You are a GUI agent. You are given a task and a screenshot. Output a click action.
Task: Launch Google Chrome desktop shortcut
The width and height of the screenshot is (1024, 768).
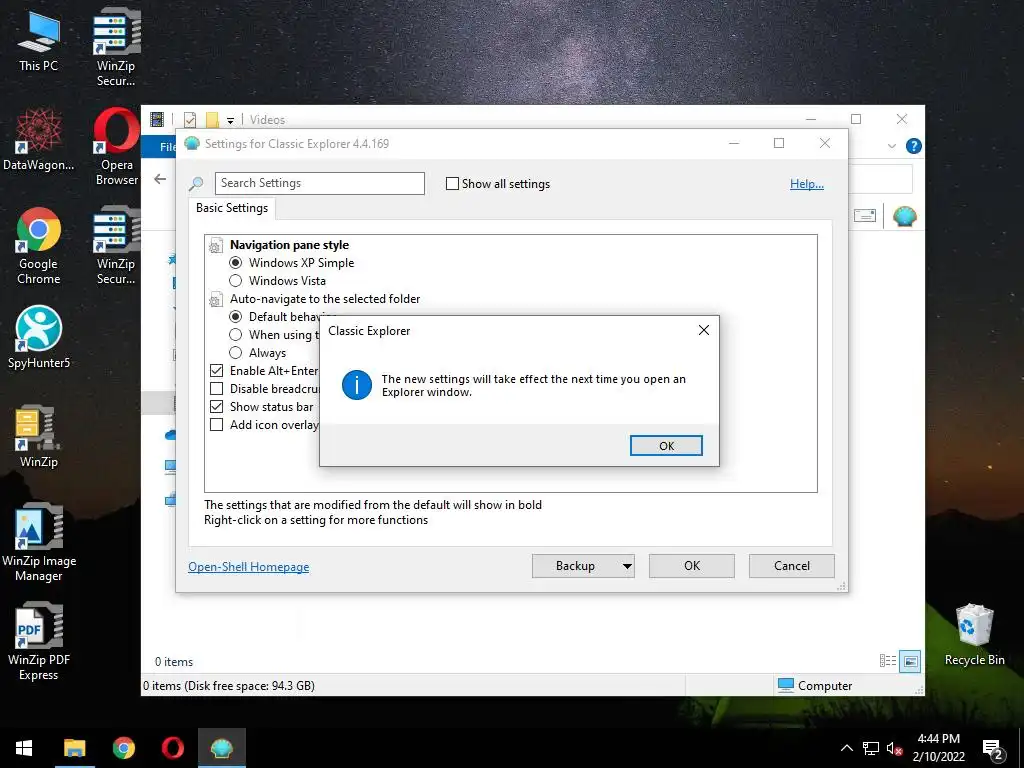[x=39, y=246]
